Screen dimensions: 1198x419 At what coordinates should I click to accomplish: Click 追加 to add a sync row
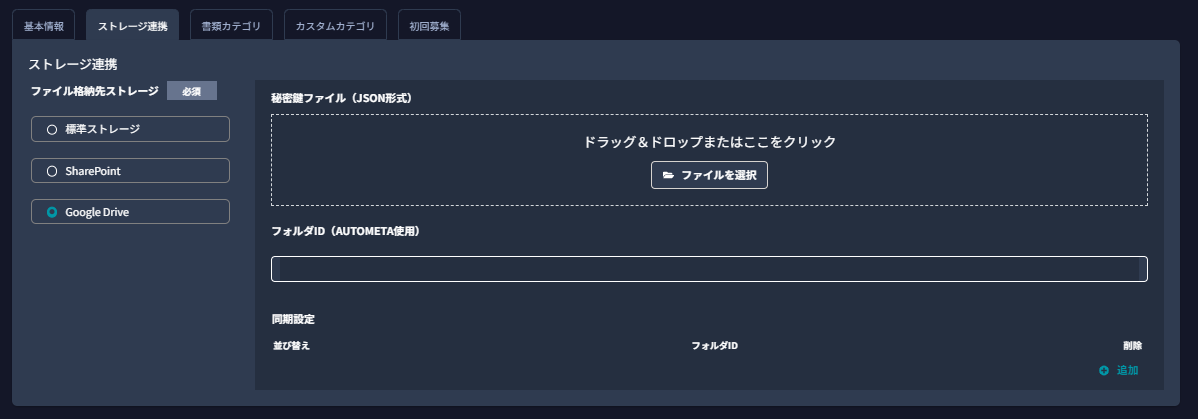coord(1119,370)
